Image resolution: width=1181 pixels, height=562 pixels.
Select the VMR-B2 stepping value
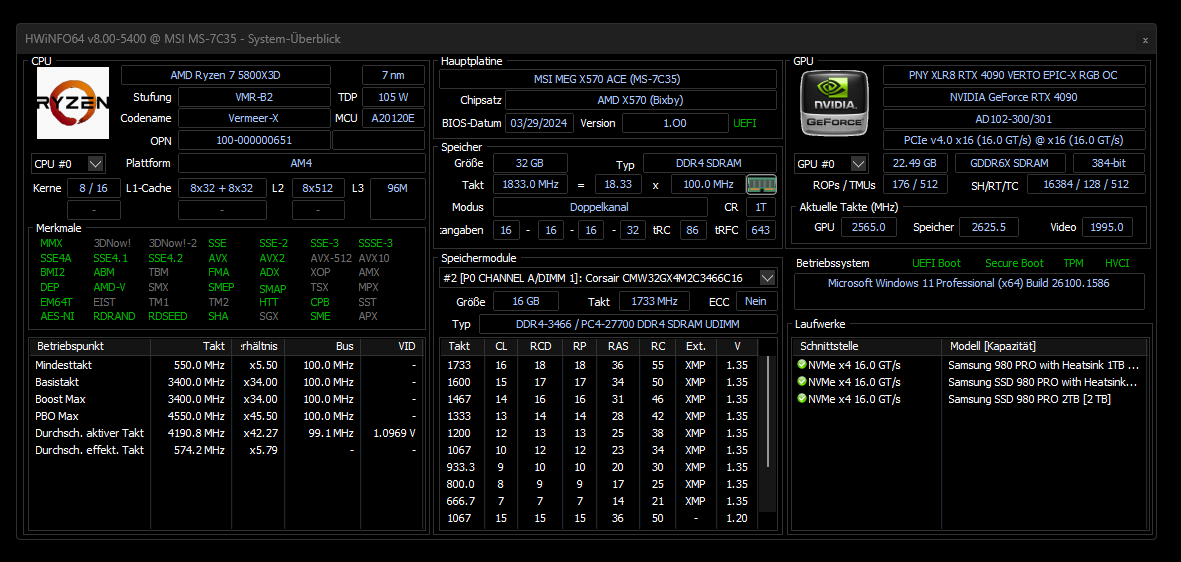pos(255,97)
